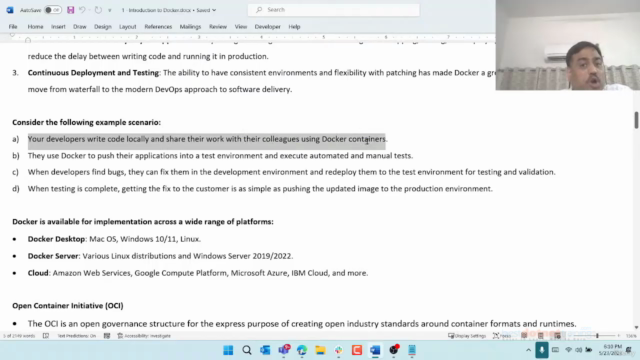This screenshot has width=640, height=360.
Task: Click the presenter webcam video thumbnail
Action: coord(568,45)
